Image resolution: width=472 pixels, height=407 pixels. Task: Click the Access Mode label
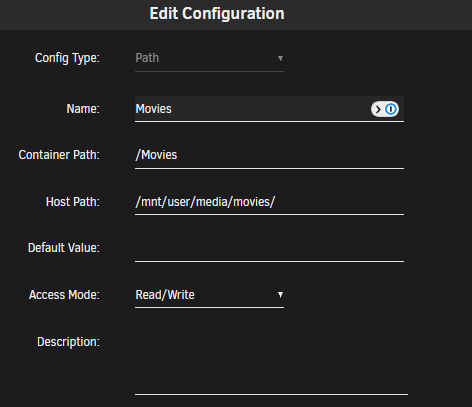click(x=64, y=295)
